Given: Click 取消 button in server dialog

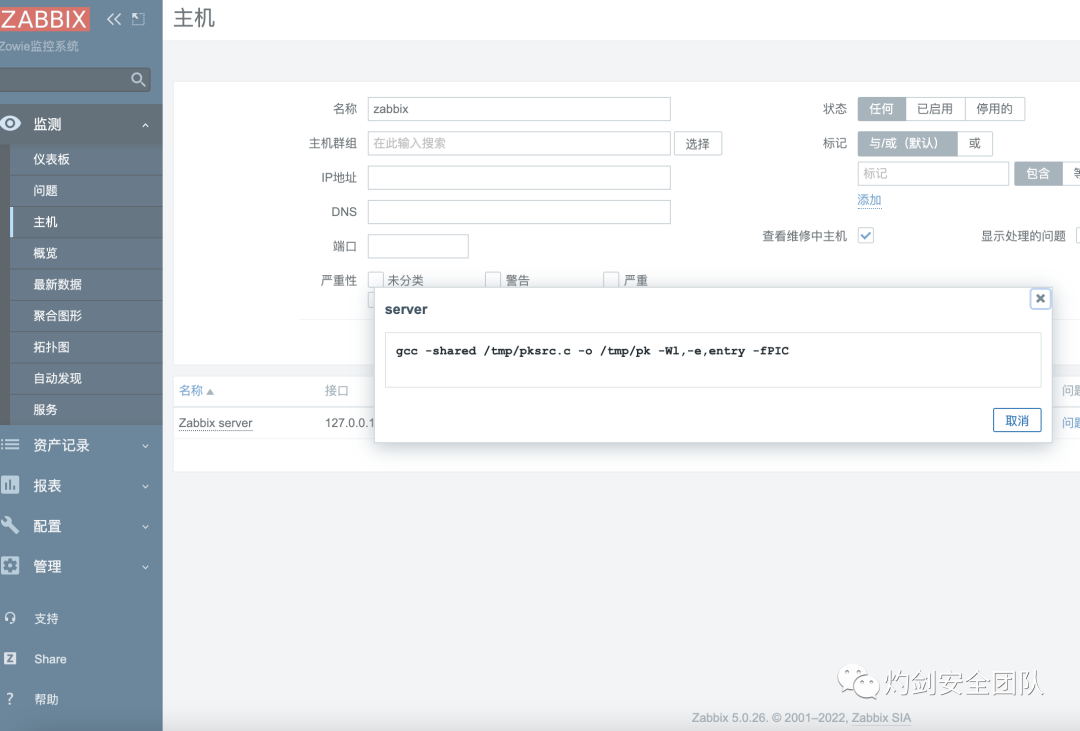Looking at the screenshot, I should [1017, 420].
